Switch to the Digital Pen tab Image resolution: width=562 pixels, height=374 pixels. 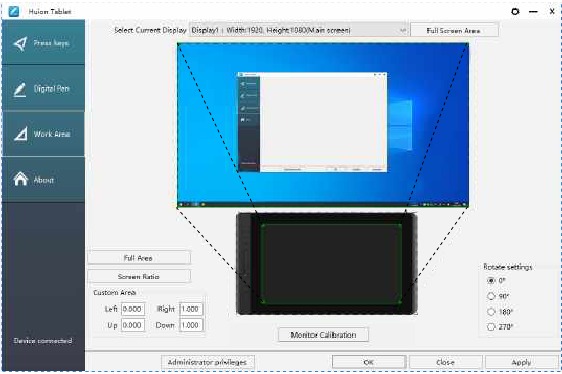tap(43, 89)
